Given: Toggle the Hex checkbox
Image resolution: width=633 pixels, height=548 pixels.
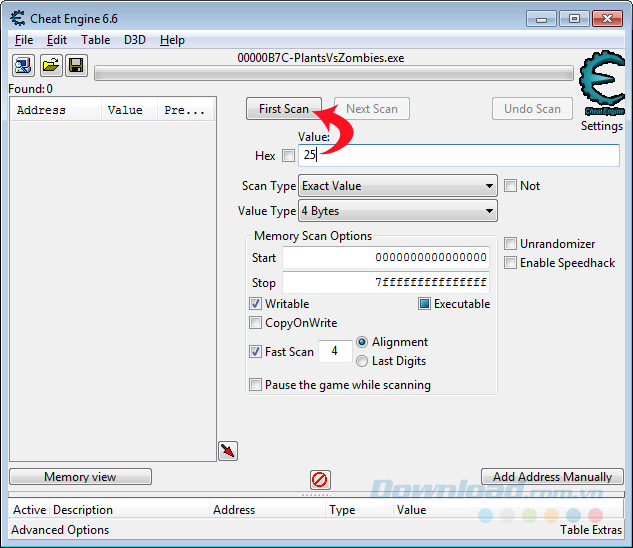Looking at the screenshot, I should pos(288,155).
